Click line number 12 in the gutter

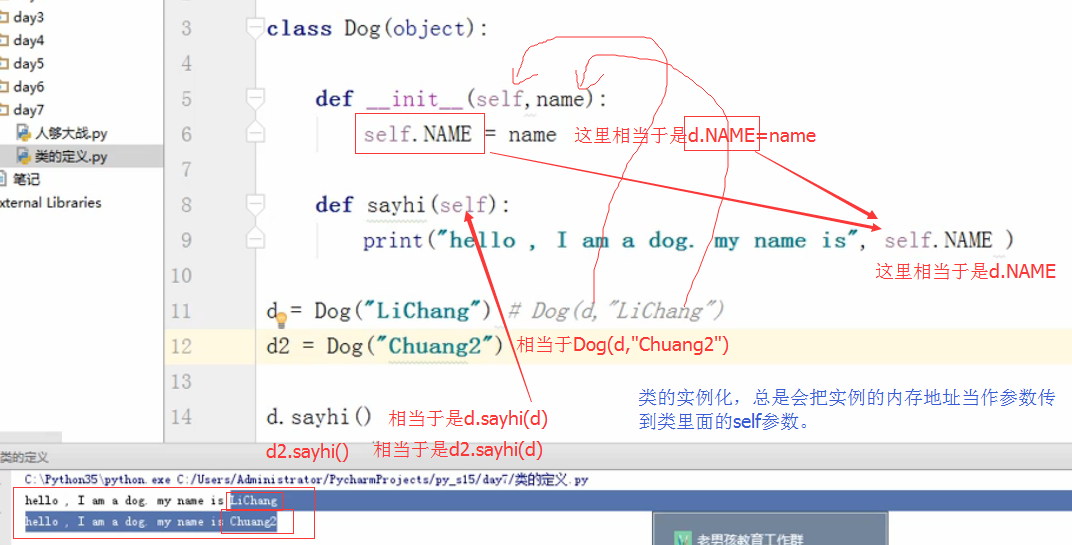[181, 347]
